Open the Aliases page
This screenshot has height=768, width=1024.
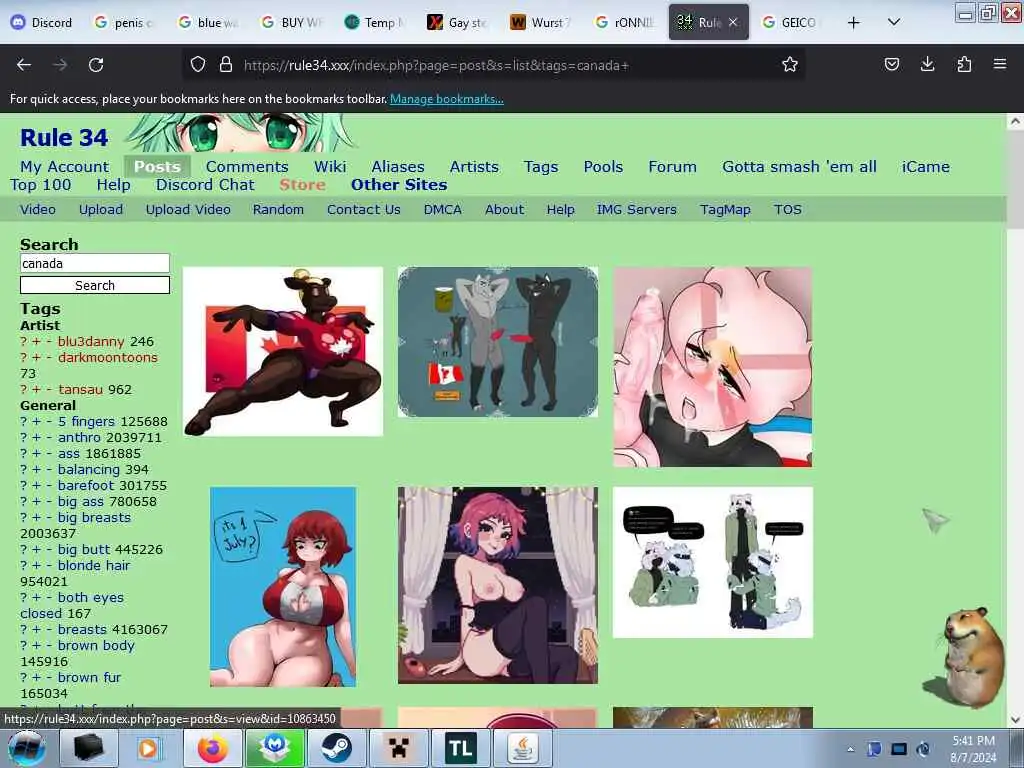tap(398, 167)
